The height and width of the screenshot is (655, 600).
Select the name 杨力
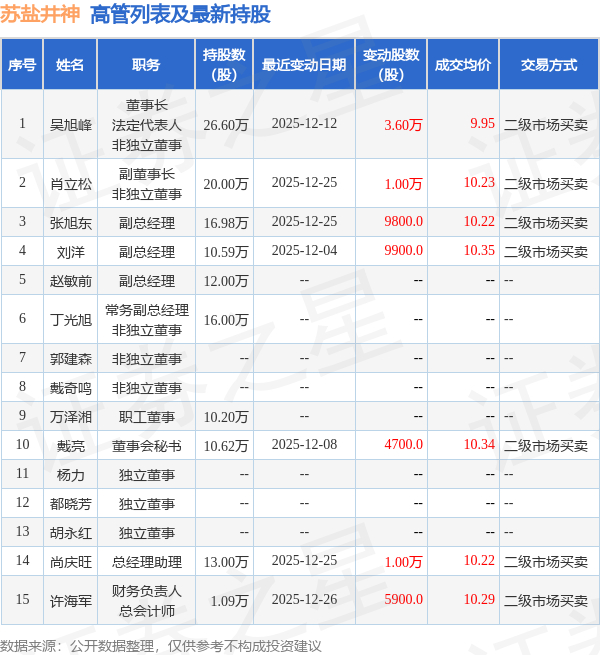71,475
